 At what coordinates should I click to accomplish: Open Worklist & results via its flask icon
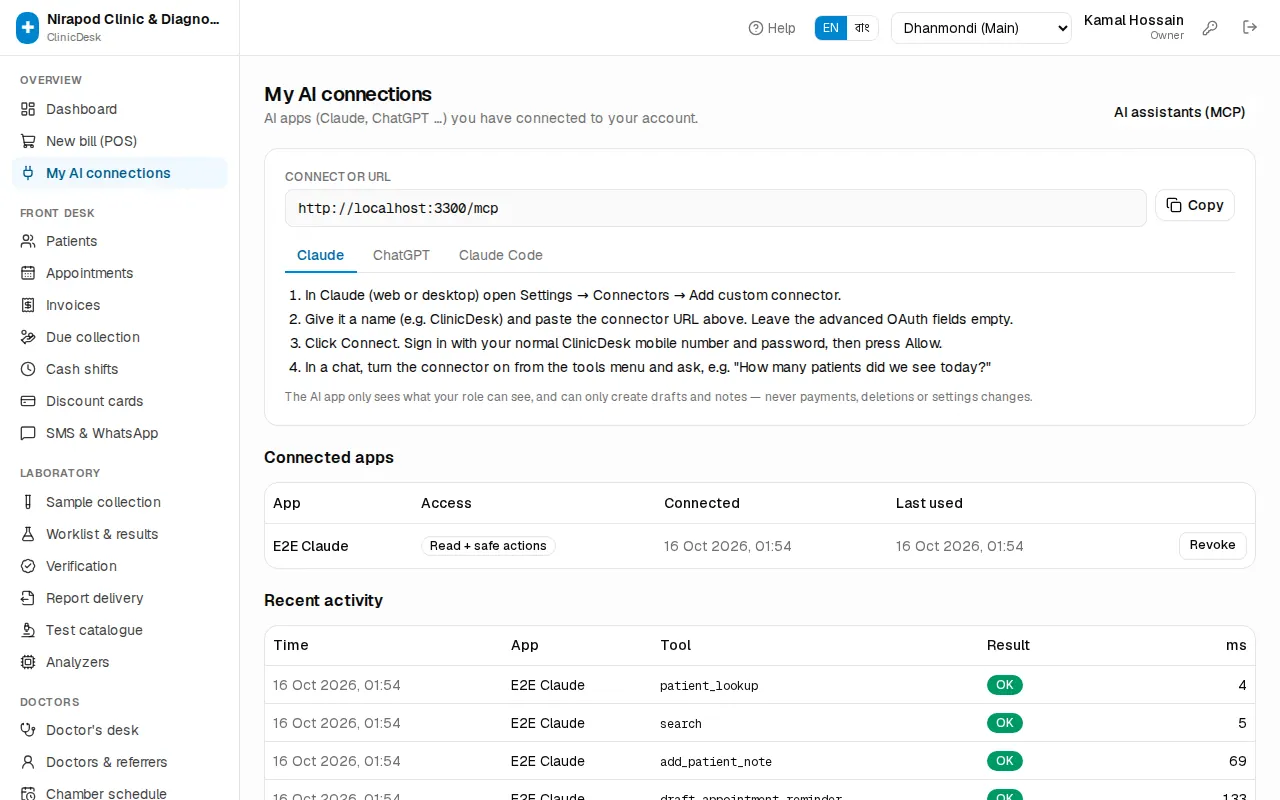[x=28, y=534]
